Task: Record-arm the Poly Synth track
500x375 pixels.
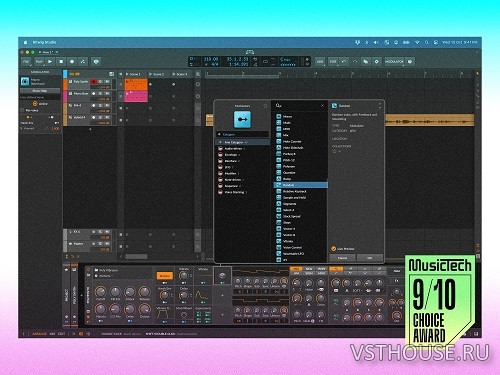Action: 94,82
